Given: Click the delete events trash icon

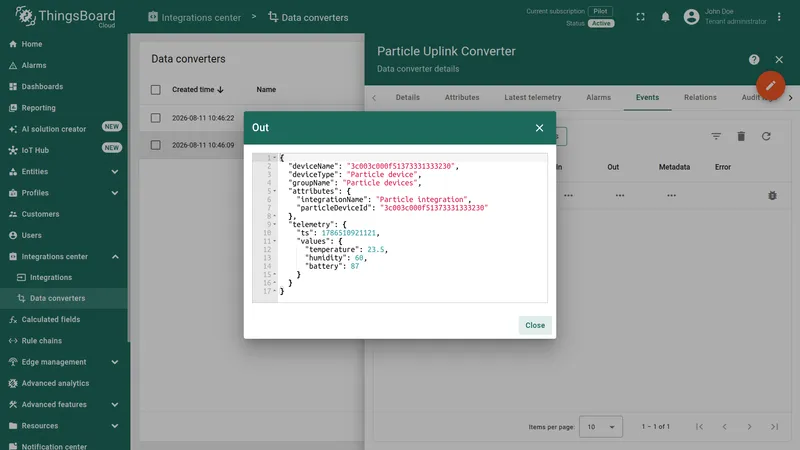Looking at the screenshot, I should [x=741, y=136].
